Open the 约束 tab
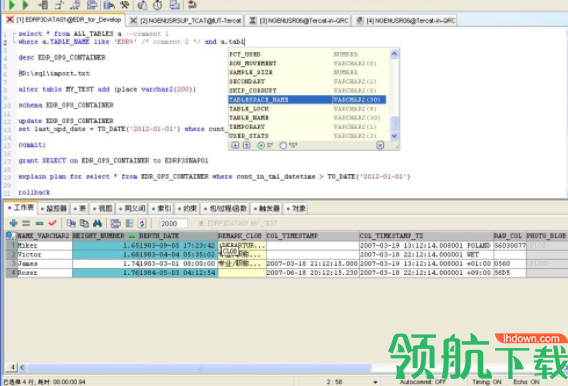Viewport: 568px width, 386px height. coord(187,208)
